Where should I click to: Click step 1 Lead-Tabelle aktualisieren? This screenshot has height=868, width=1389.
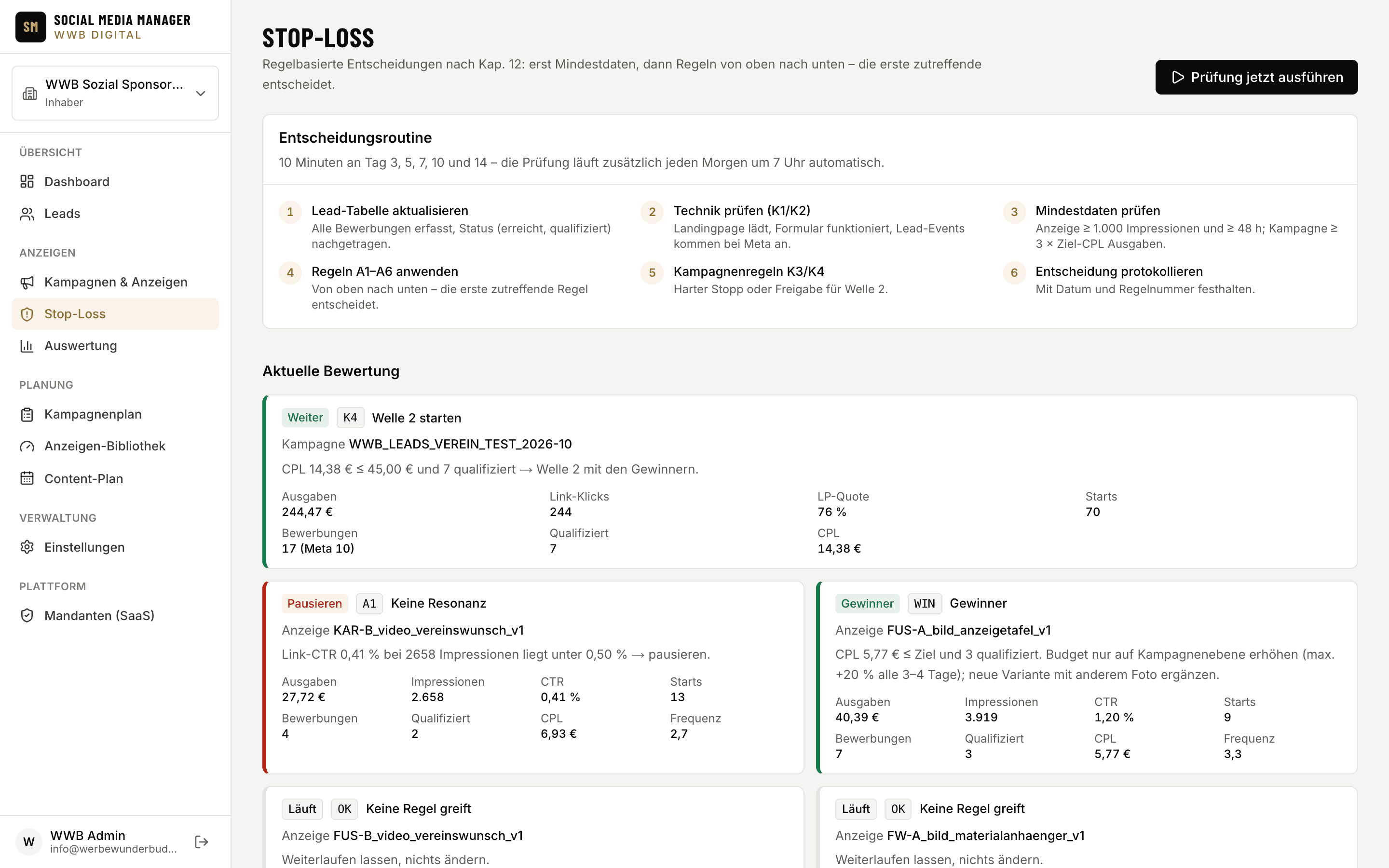coord(390,211)
